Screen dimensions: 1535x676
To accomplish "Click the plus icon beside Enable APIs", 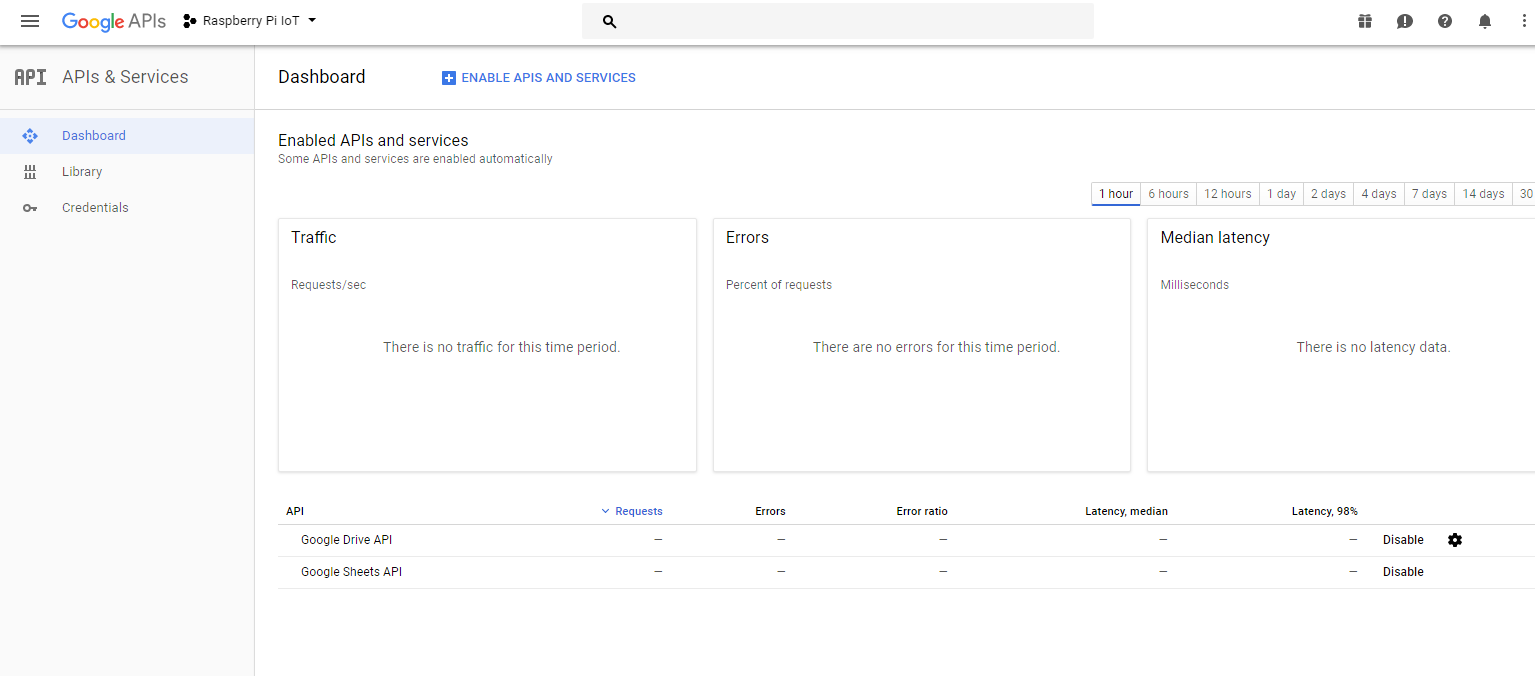I will (x=449, y=77).
